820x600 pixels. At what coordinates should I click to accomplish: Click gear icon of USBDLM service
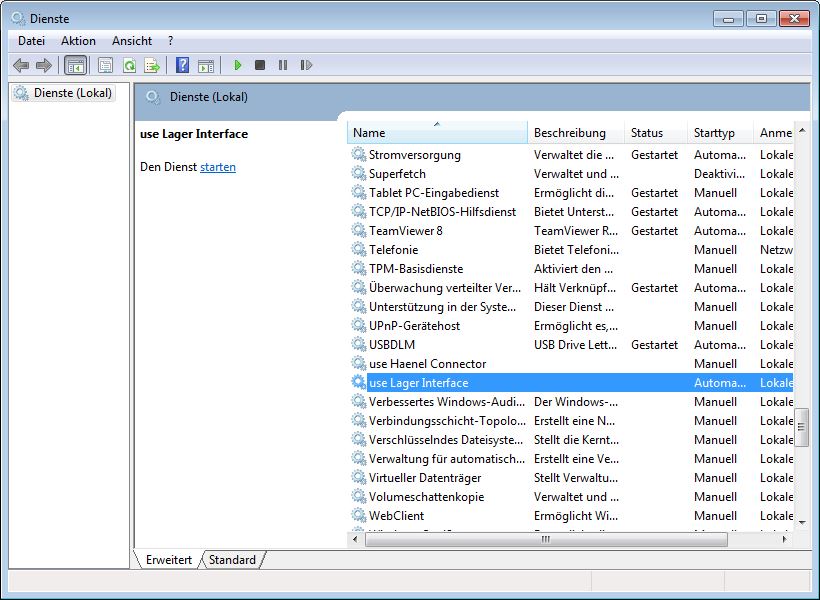pos(358,344)
